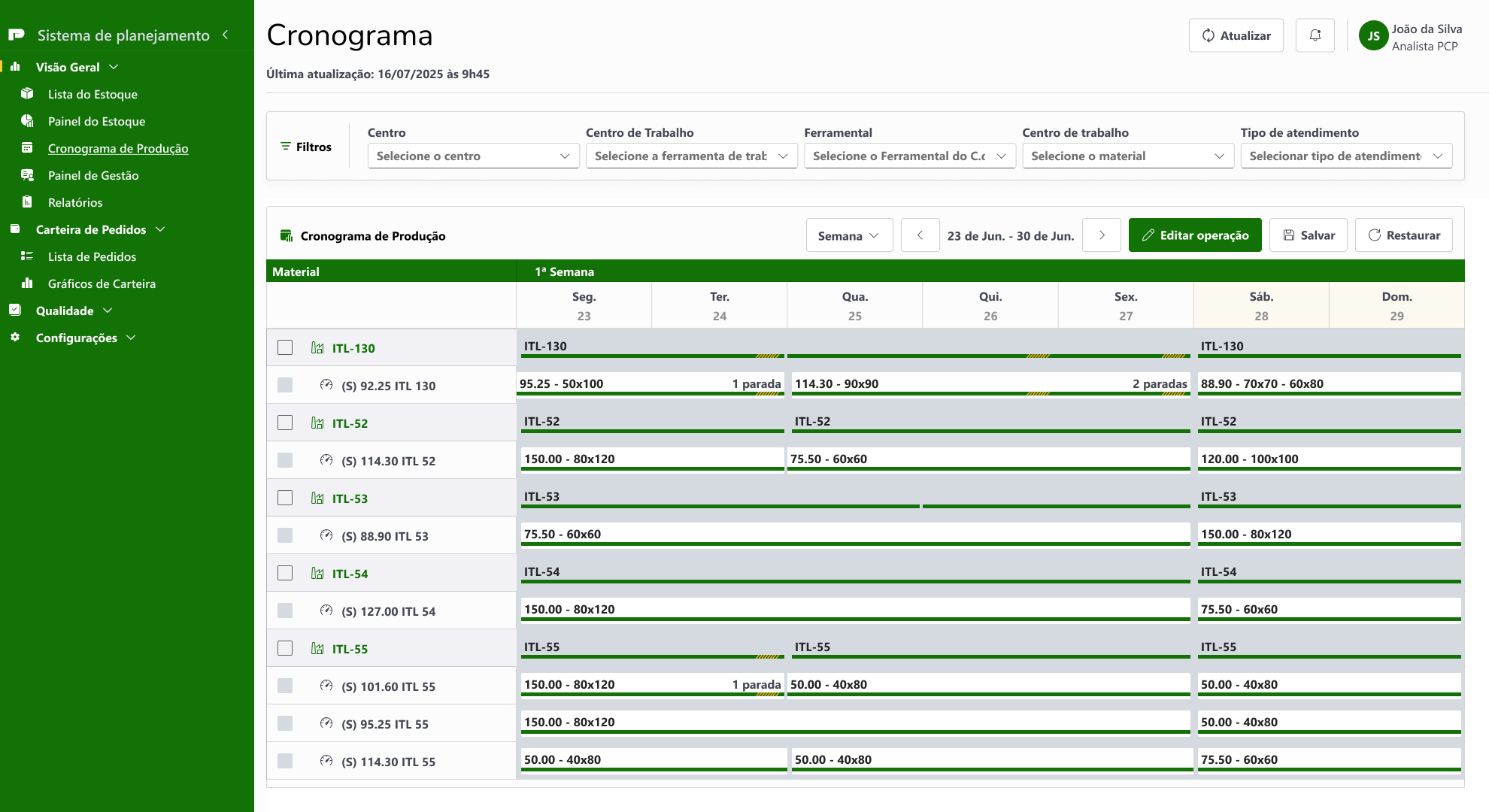This screenshot has width=1489, height=812.
Task: Click the gauge icon beside (S) 95.25 ITL 55
Action: (x=326, y=723)
